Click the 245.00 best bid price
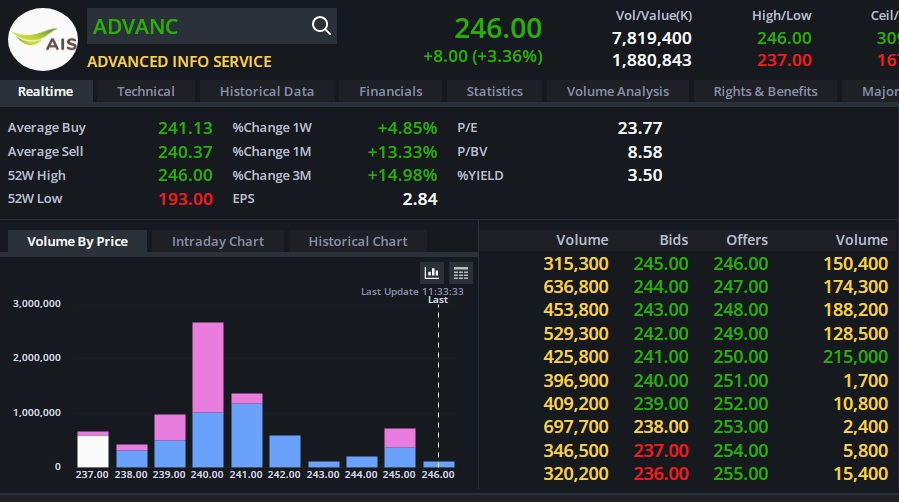The width and height of the screenshot is (899, 502). (x=660, y=264)
